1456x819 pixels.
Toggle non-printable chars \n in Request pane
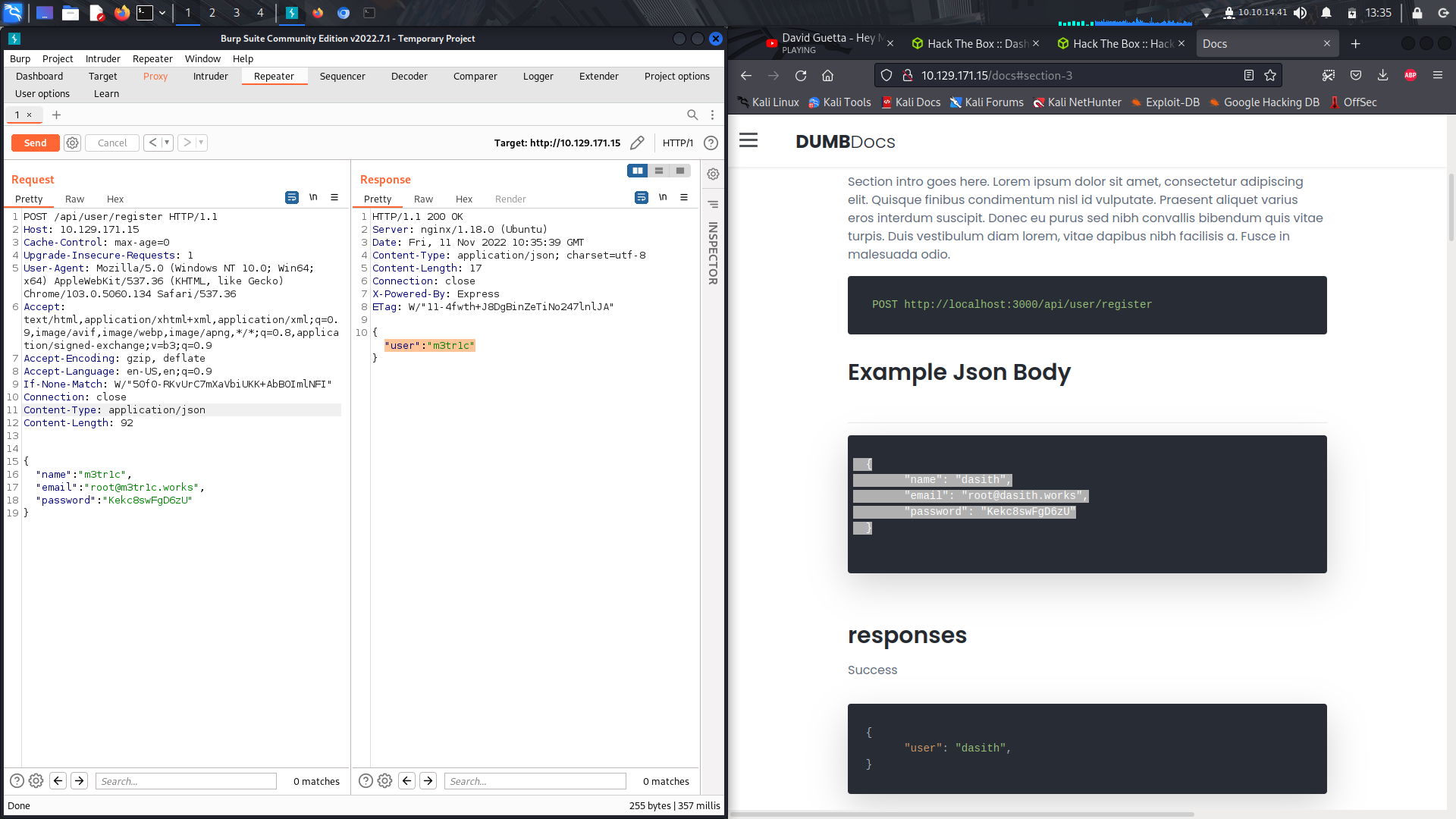click(313, 197)
